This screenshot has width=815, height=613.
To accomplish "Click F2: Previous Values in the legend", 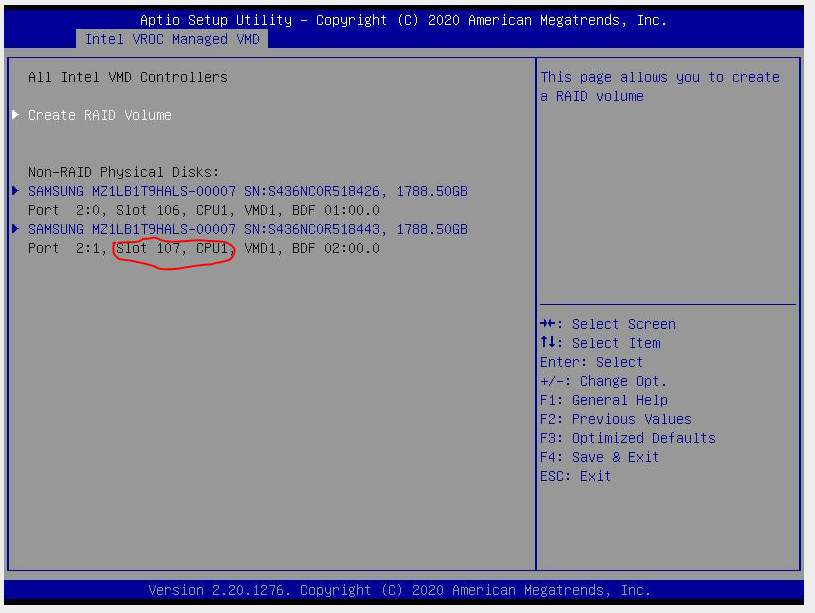I will coord(615,419).
